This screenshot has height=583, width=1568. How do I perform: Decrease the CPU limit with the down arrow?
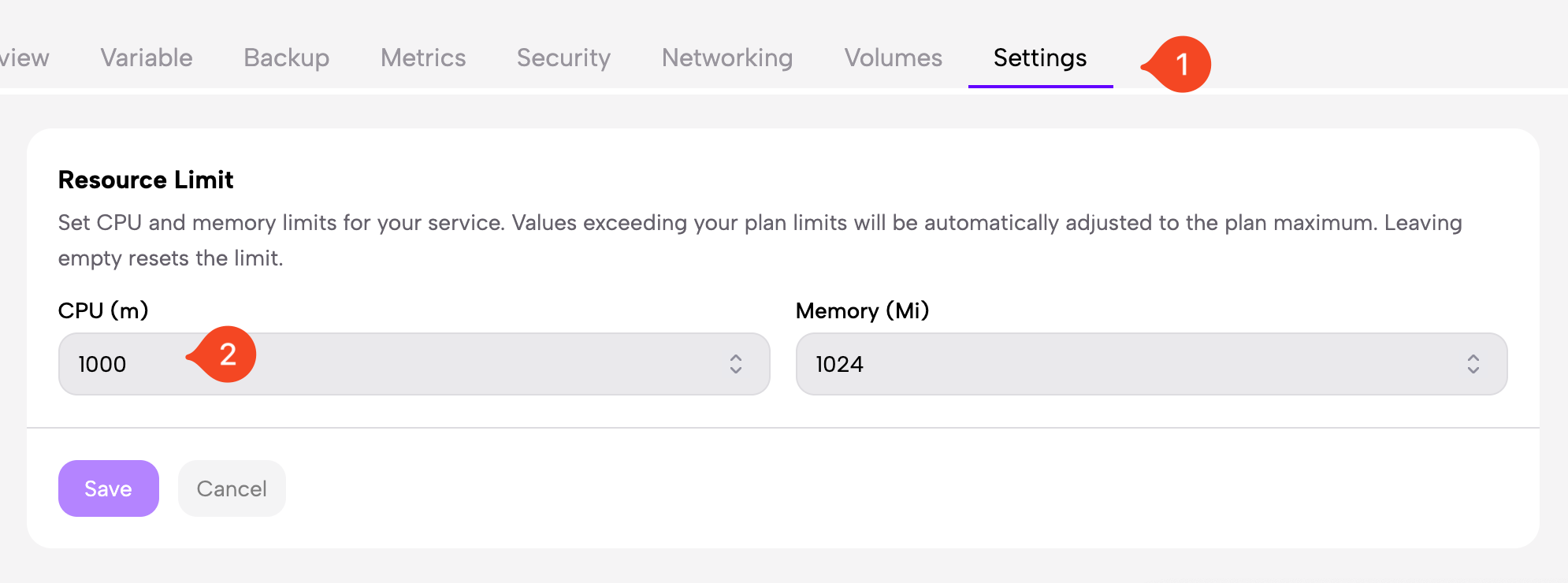(x=736, y=369)
